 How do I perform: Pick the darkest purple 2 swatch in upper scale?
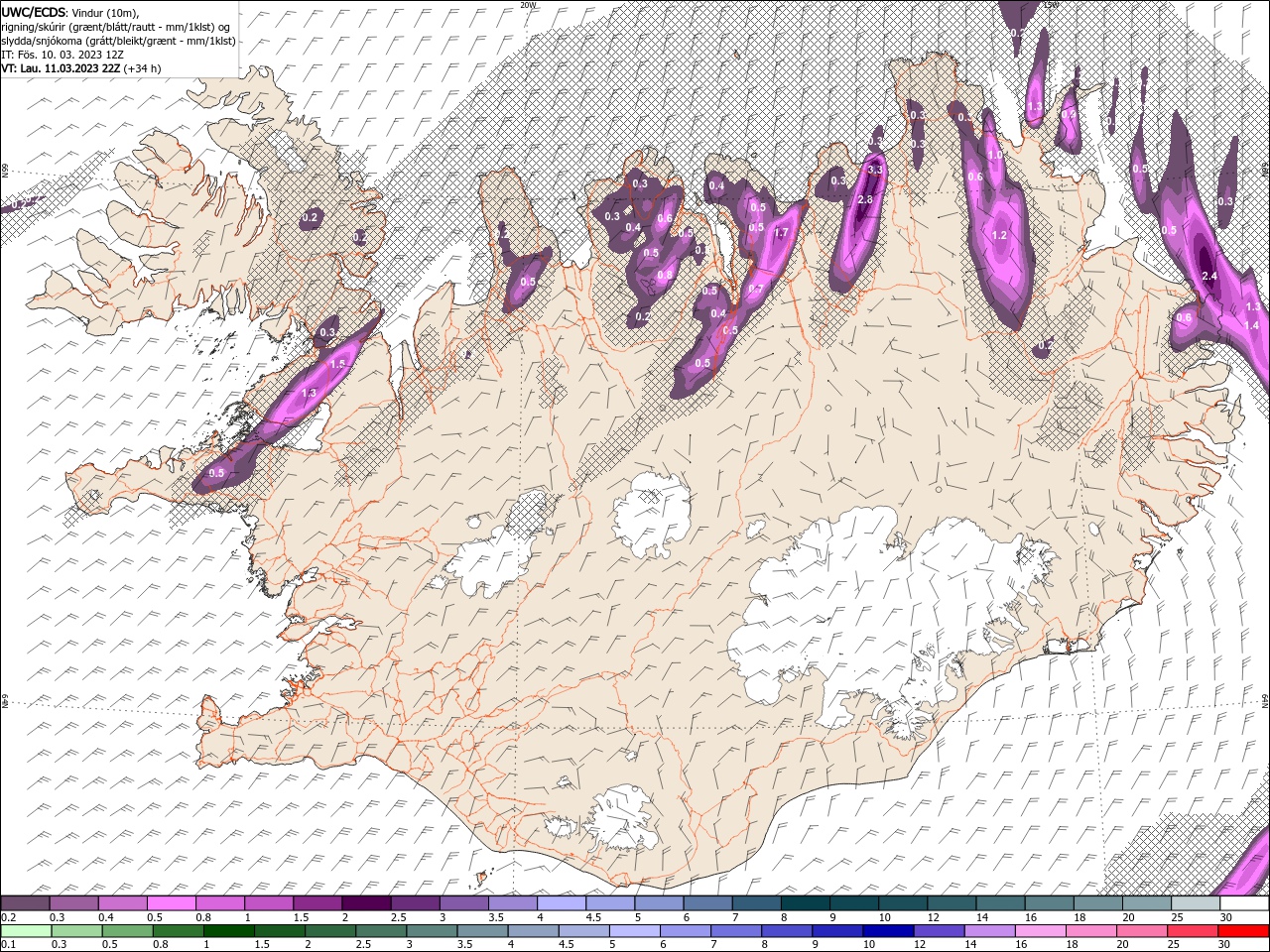tap(365, 903)
